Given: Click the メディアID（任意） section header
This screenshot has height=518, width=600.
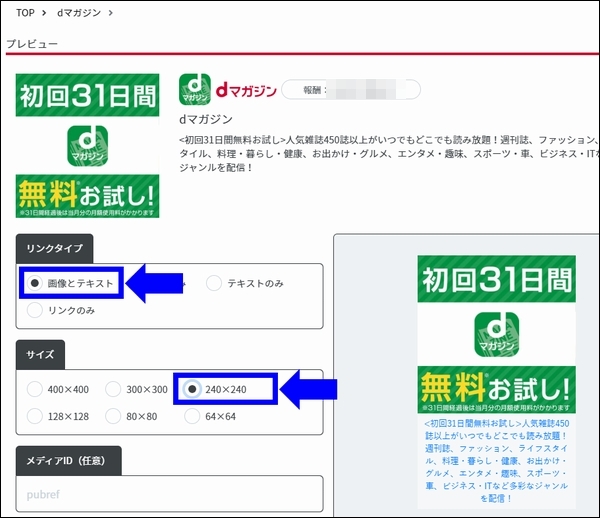Looking at the screenshot, I should point(68,461).
